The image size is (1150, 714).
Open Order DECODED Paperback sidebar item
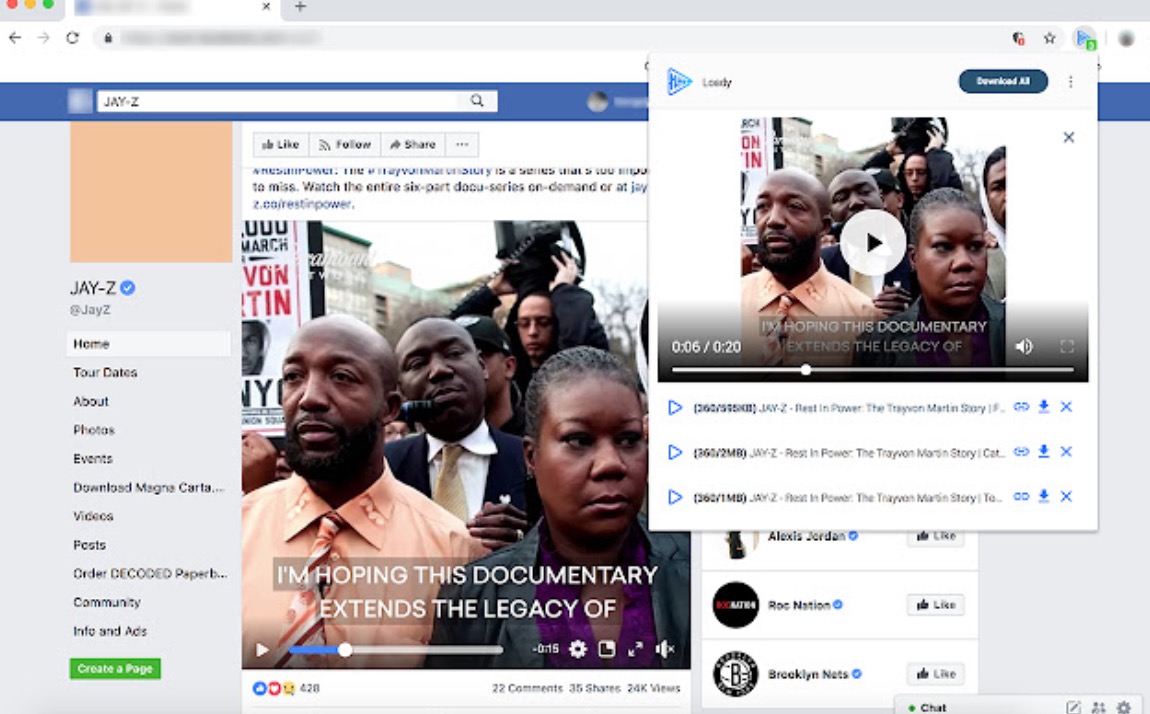click(x=150, y=573)
